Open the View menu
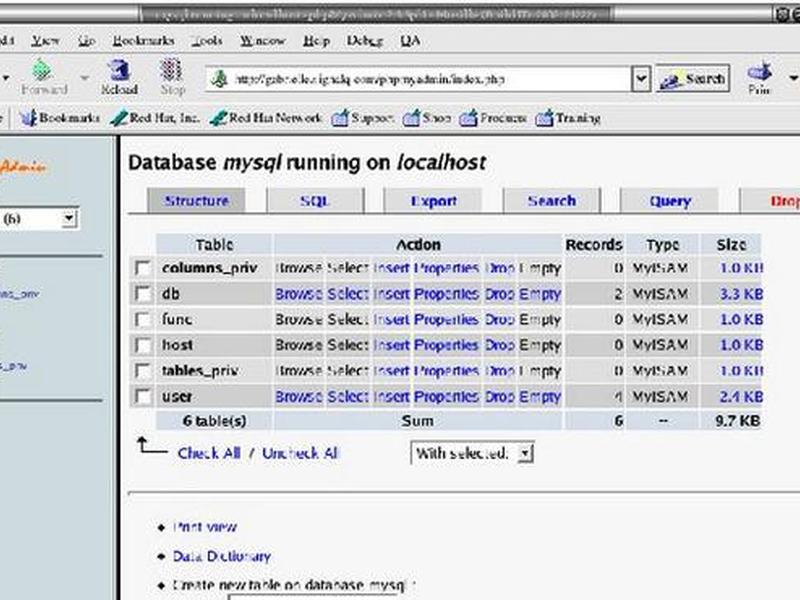 pos(45,40)
